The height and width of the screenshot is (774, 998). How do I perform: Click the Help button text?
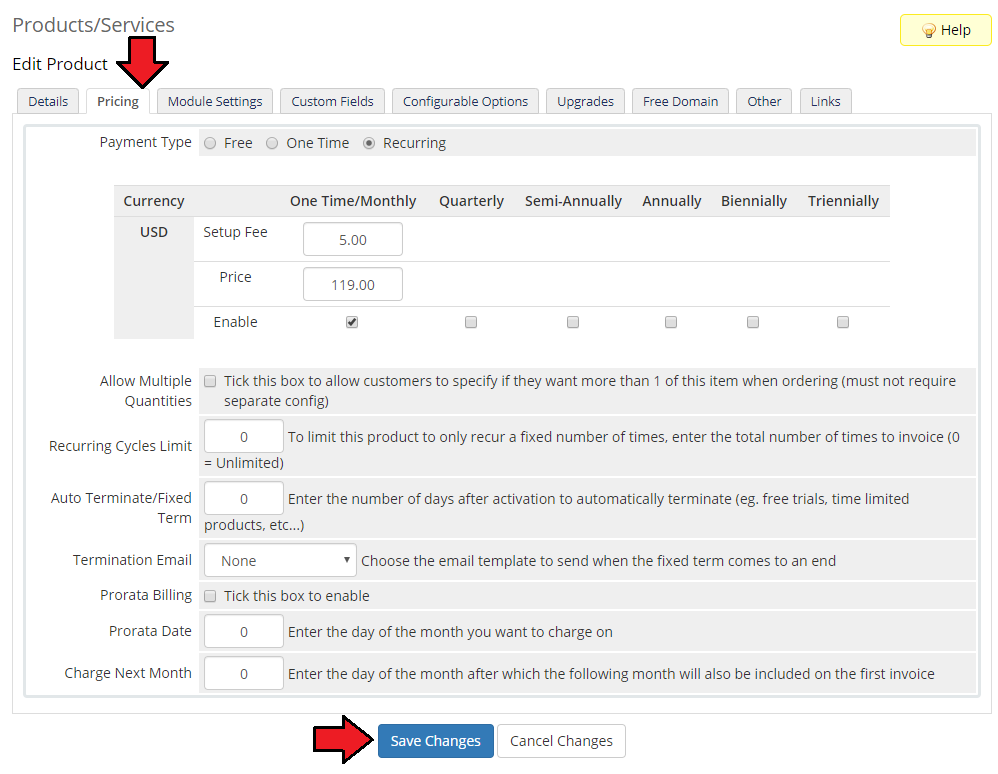point(955,30)
